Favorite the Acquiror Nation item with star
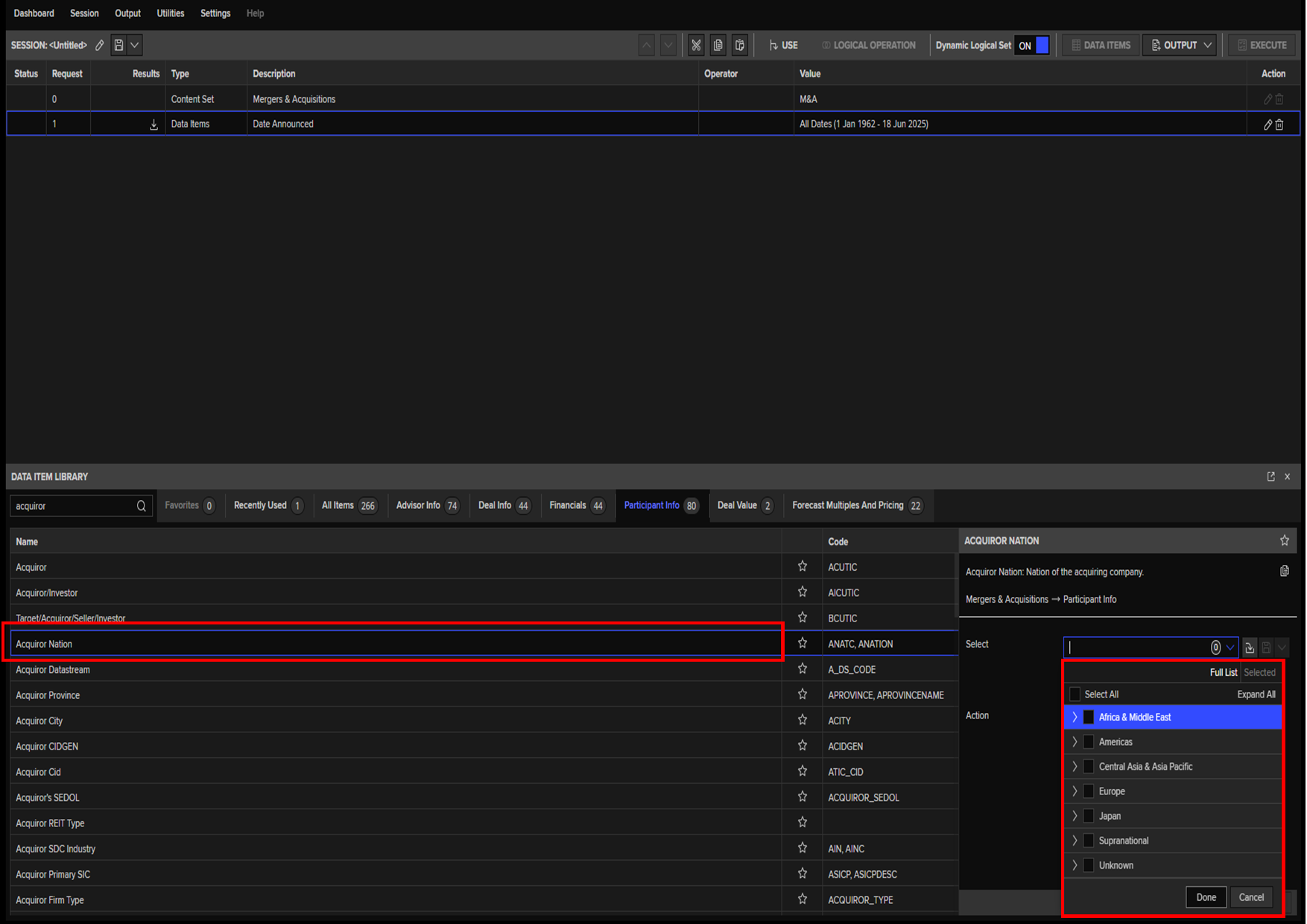1307x924 pixels. (803, 643)
